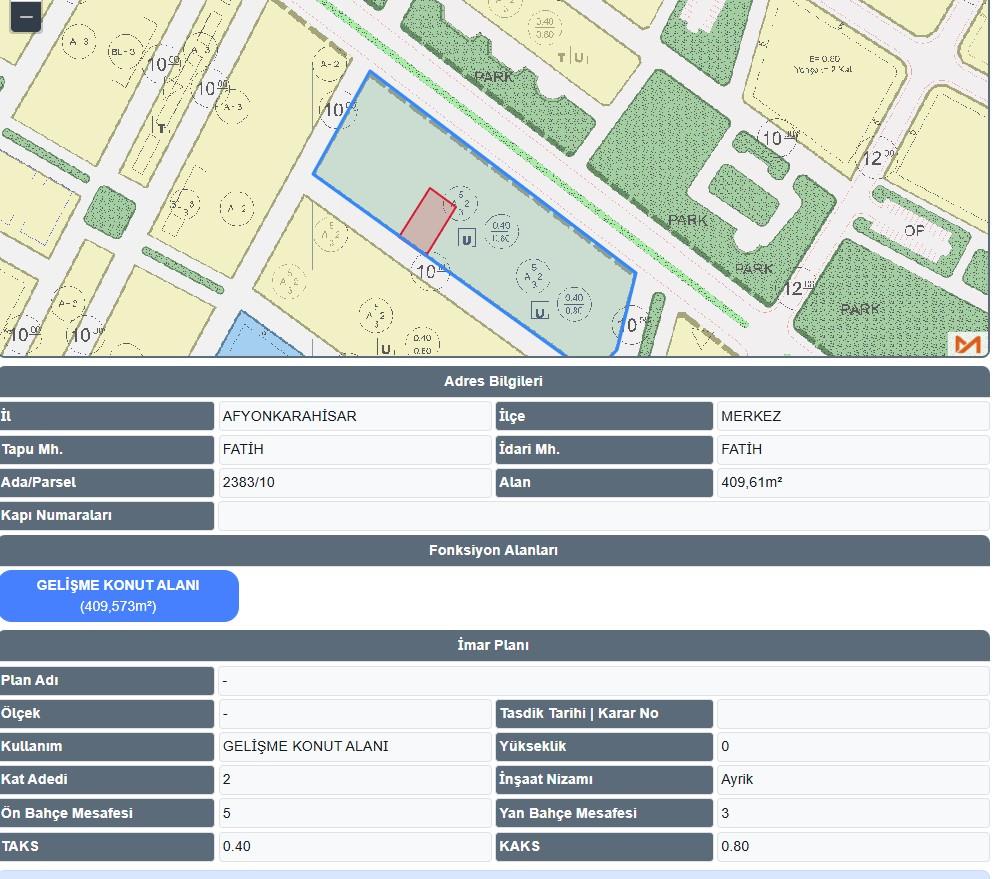Click the empty Kapı Numaraları field
This screenshot has width=996, height=879.
point(603,516)
